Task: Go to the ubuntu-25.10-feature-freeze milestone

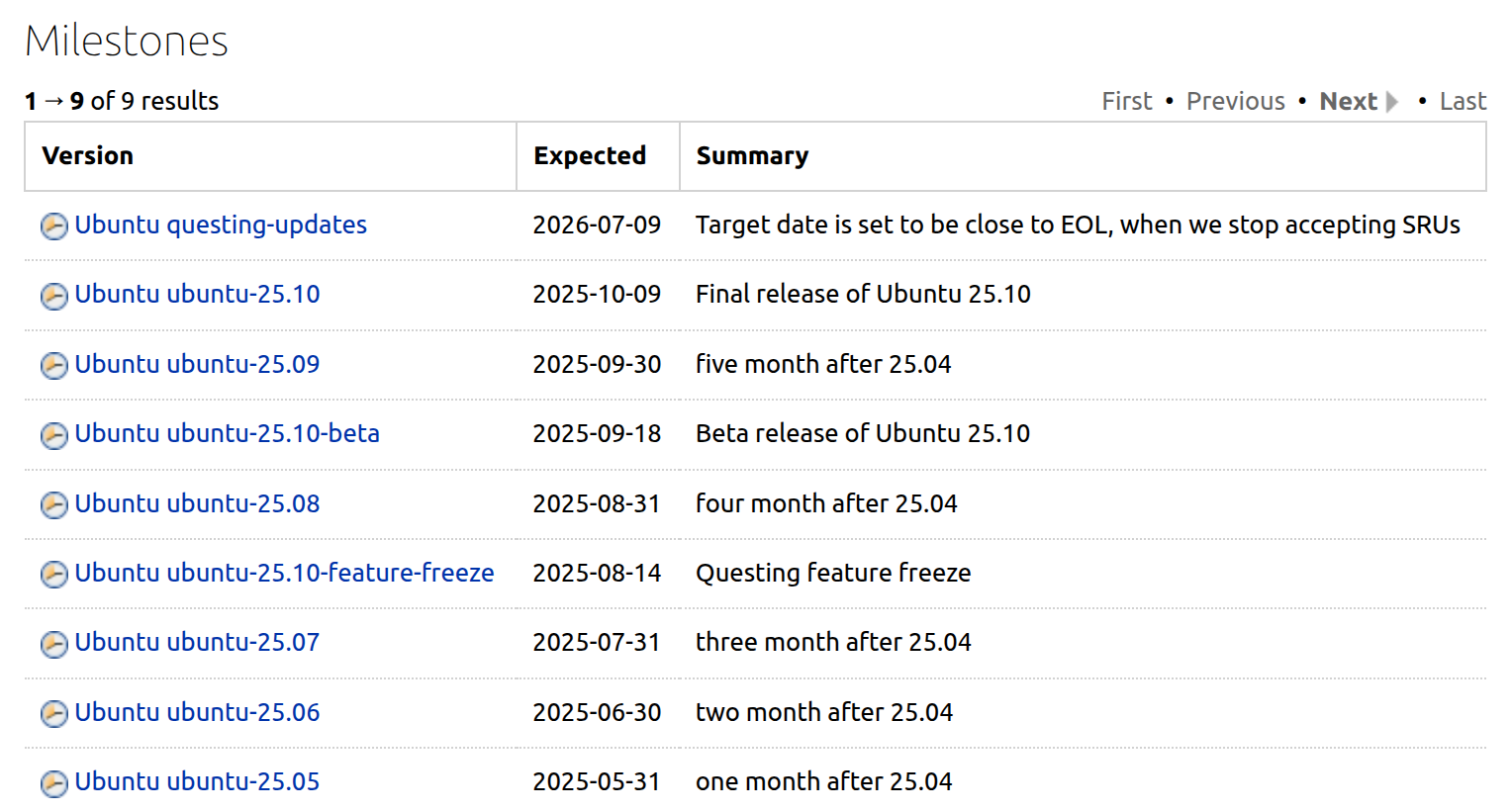Action: point(284,573)
